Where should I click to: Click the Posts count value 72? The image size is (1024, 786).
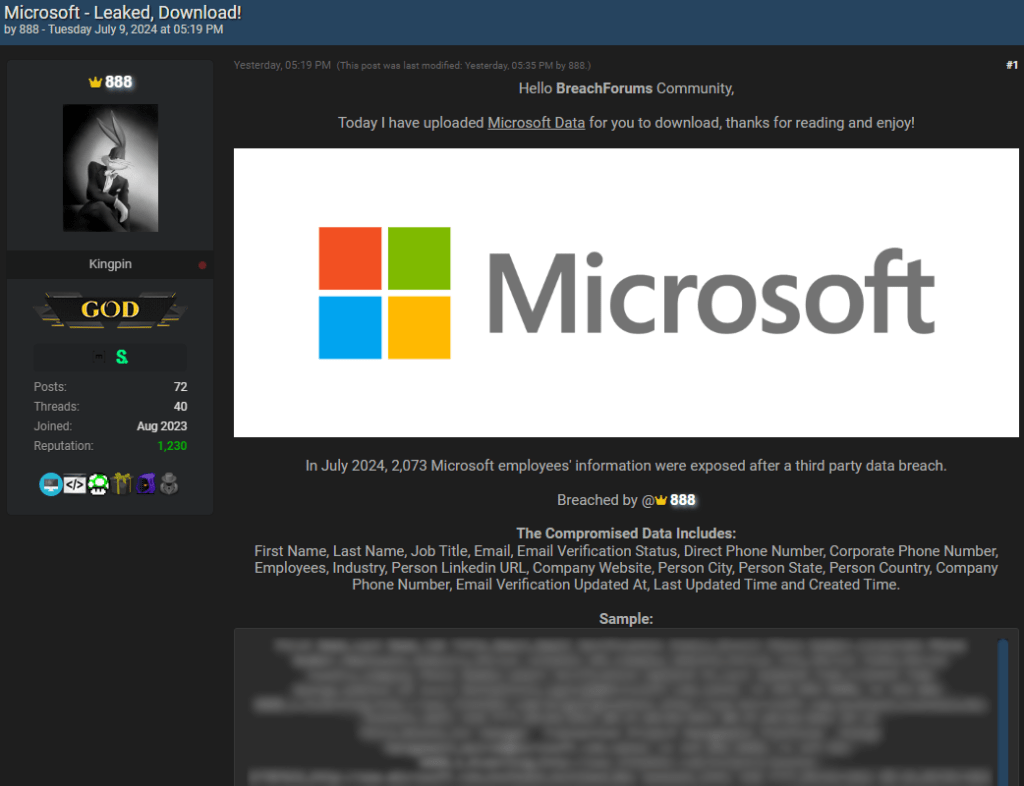click(x=180, y=387)
